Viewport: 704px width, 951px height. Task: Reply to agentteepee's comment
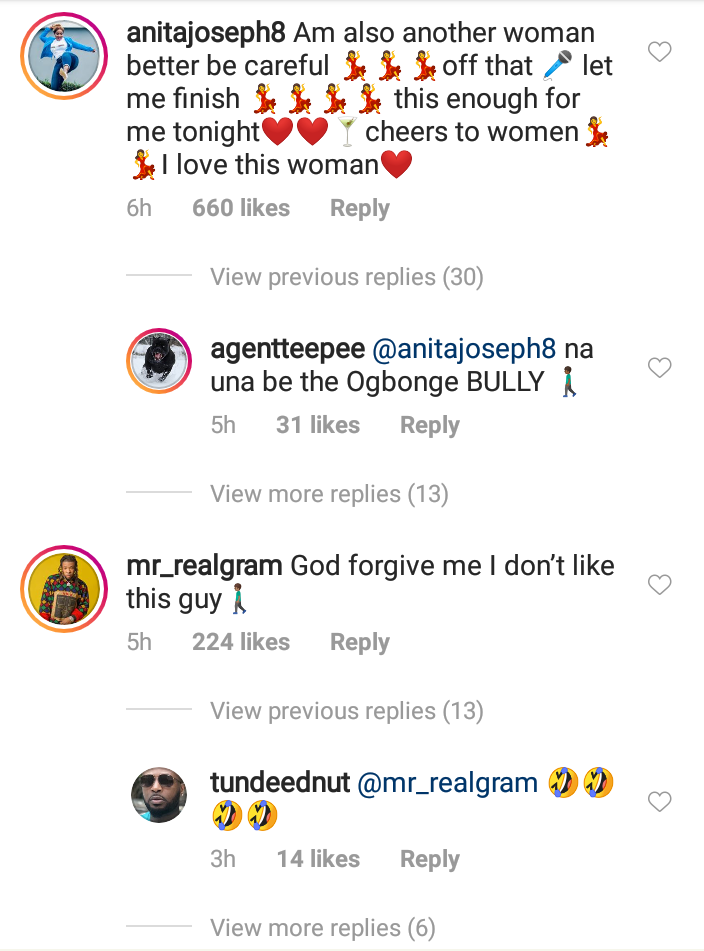point(430,425)
